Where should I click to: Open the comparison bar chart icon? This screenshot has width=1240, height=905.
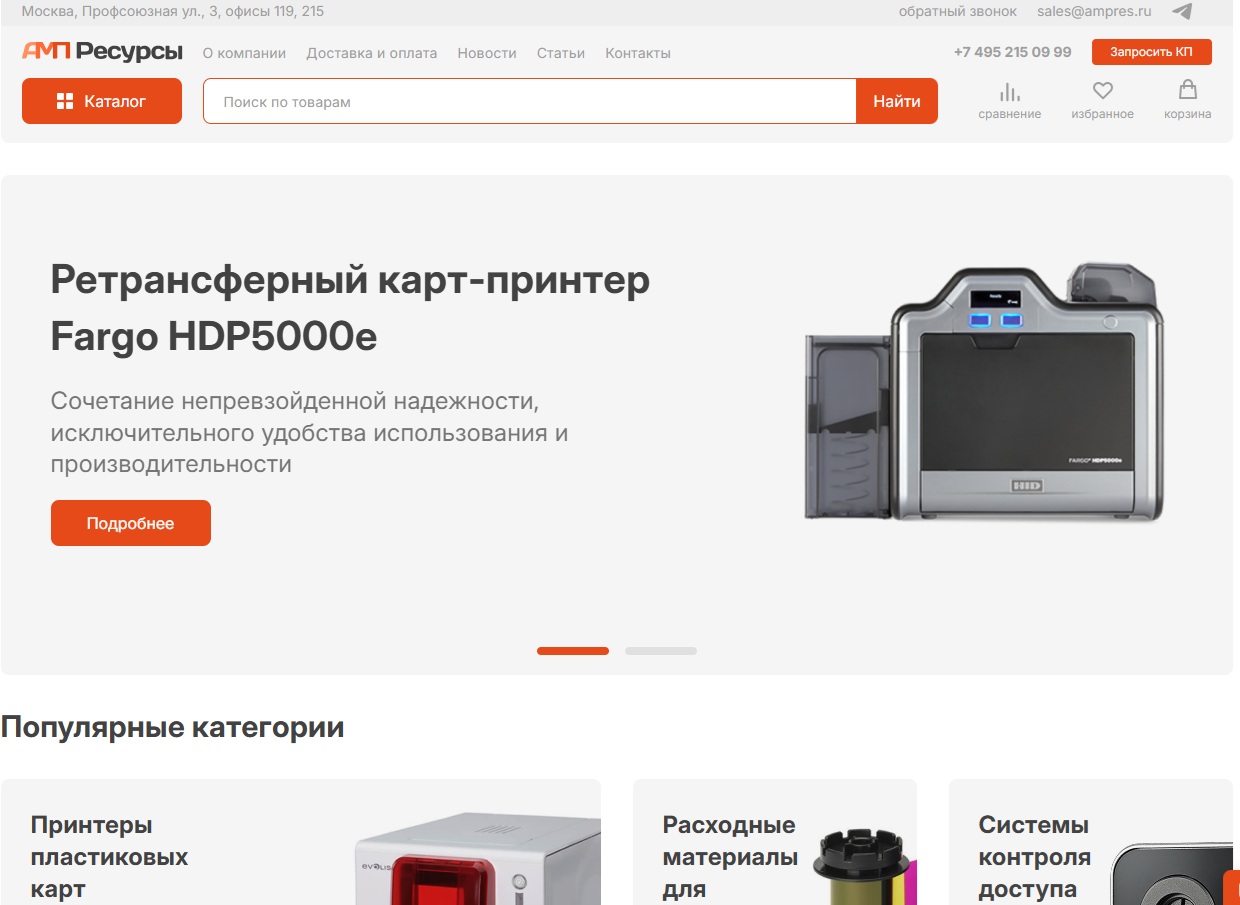point(1010,92)
